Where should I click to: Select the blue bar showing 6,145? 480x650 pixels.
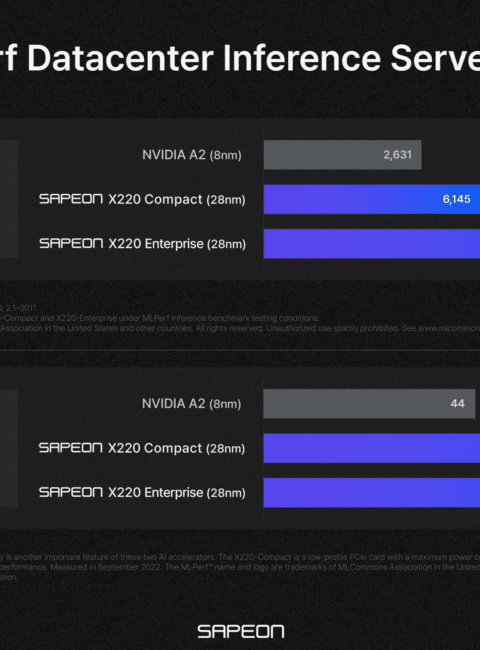coord(372,199)
